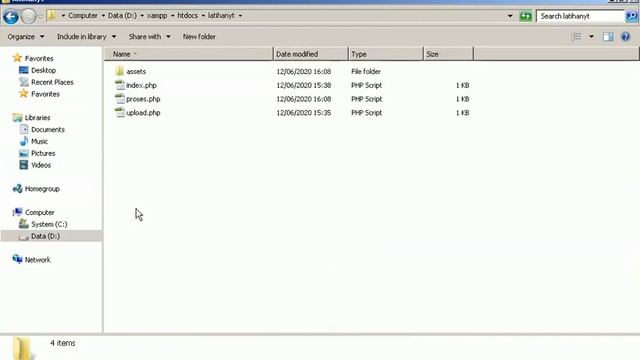Open the System (C:) drive
This screenshot has width=640, height=360.
tap(49, 224)
